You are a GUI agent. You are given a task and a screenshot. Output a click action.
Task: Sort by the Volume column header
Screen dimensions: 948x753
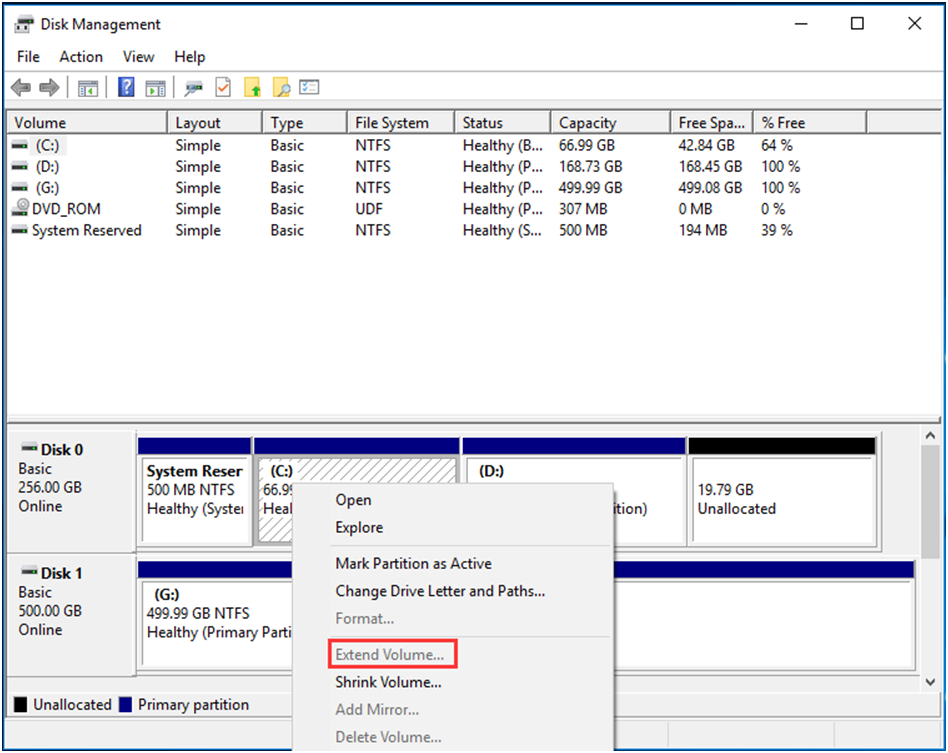[x=87, y=123]
